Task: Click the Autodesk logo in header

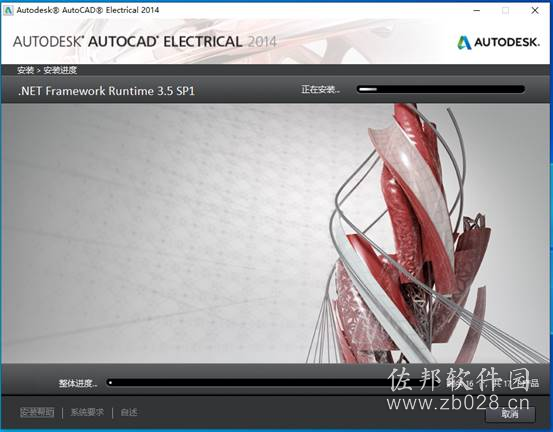Action: point(498,42)
